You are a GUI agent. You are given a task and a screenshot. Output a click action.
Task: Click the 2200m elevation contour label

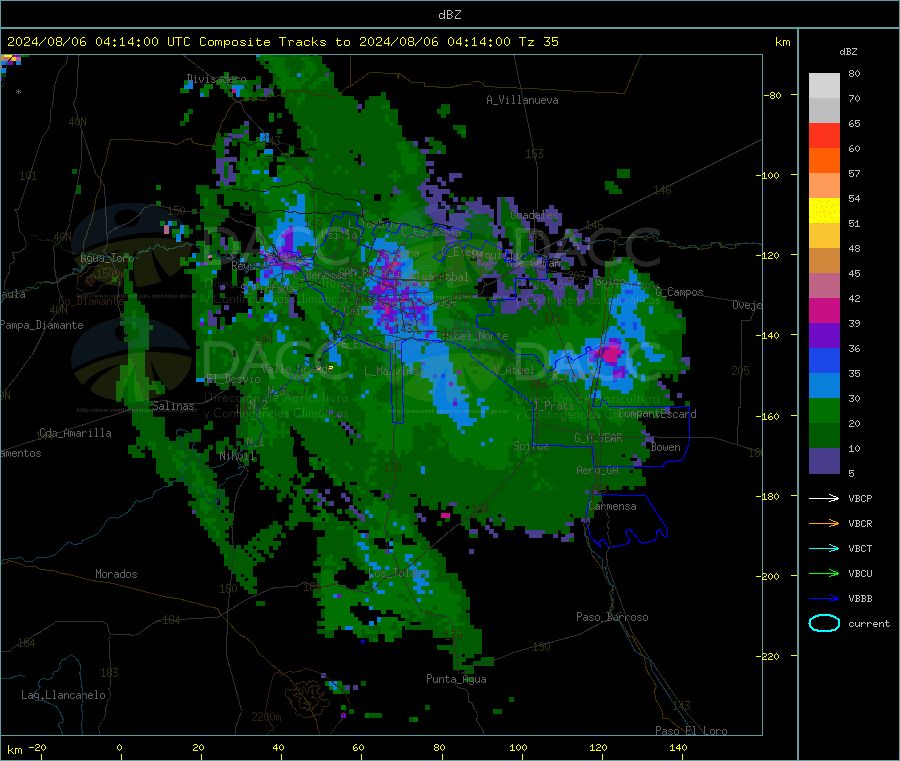pyautogui.click(x=266, y=717)
